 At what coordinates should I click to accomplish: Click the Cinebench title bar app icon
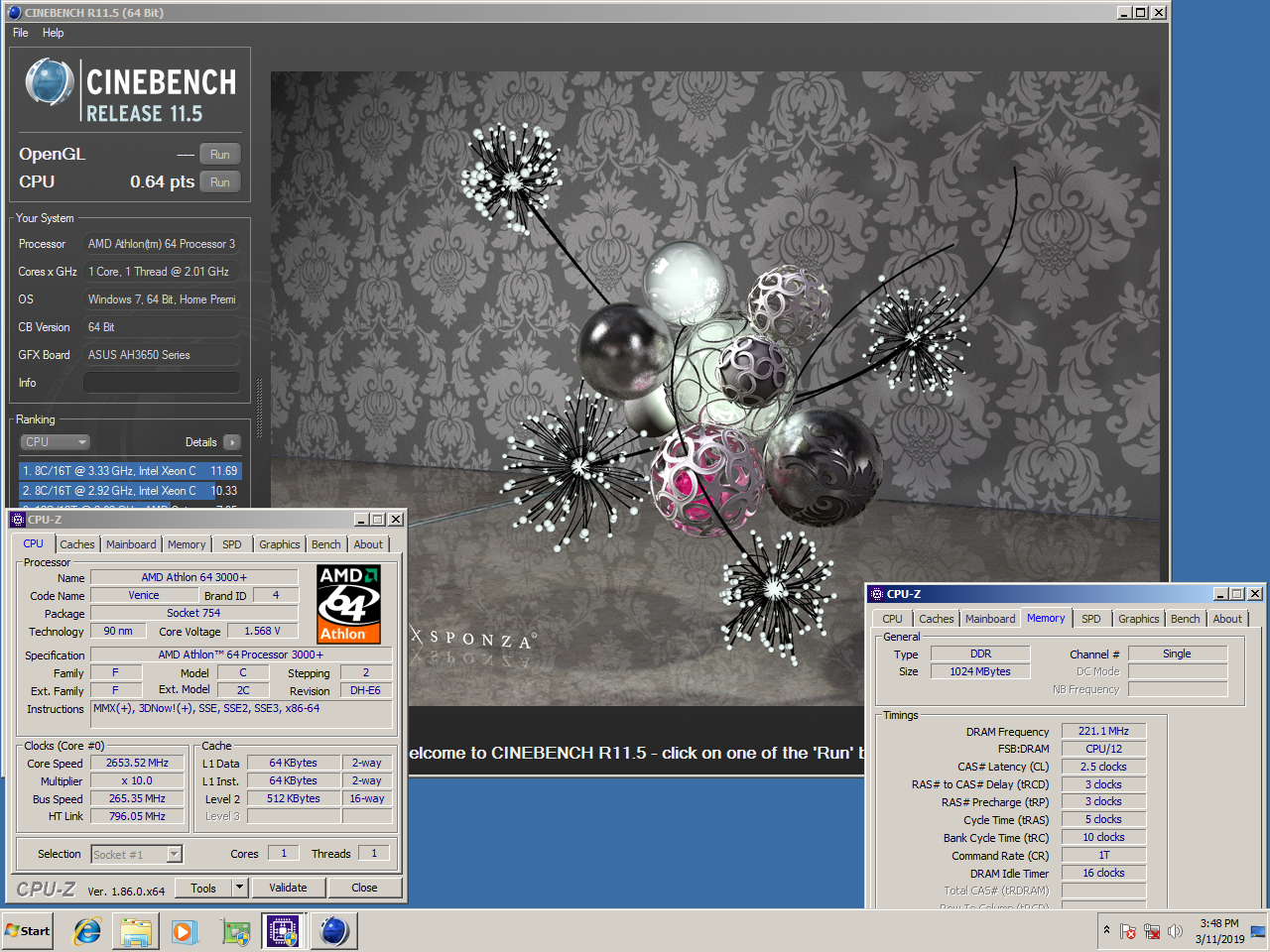[x=14, y=13]
